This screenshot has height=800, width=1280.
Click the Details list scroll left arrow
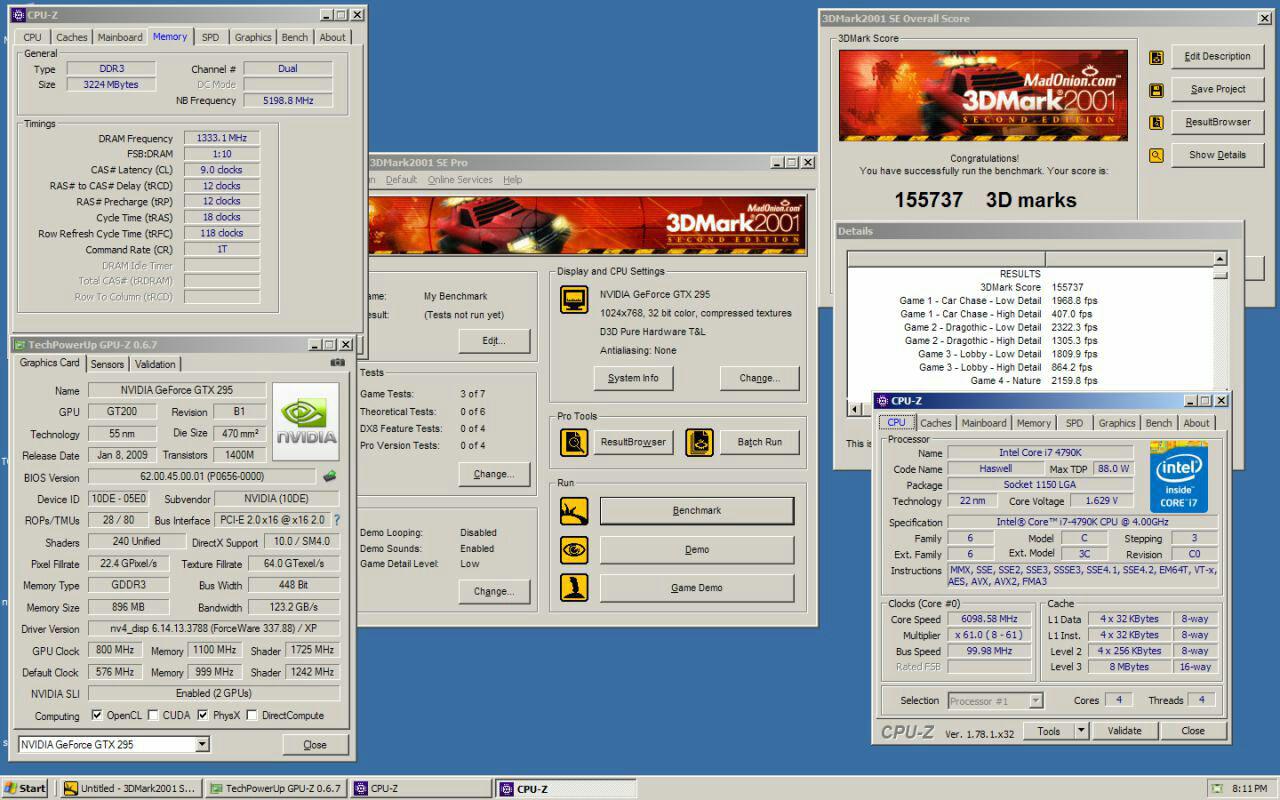(854, 409)
